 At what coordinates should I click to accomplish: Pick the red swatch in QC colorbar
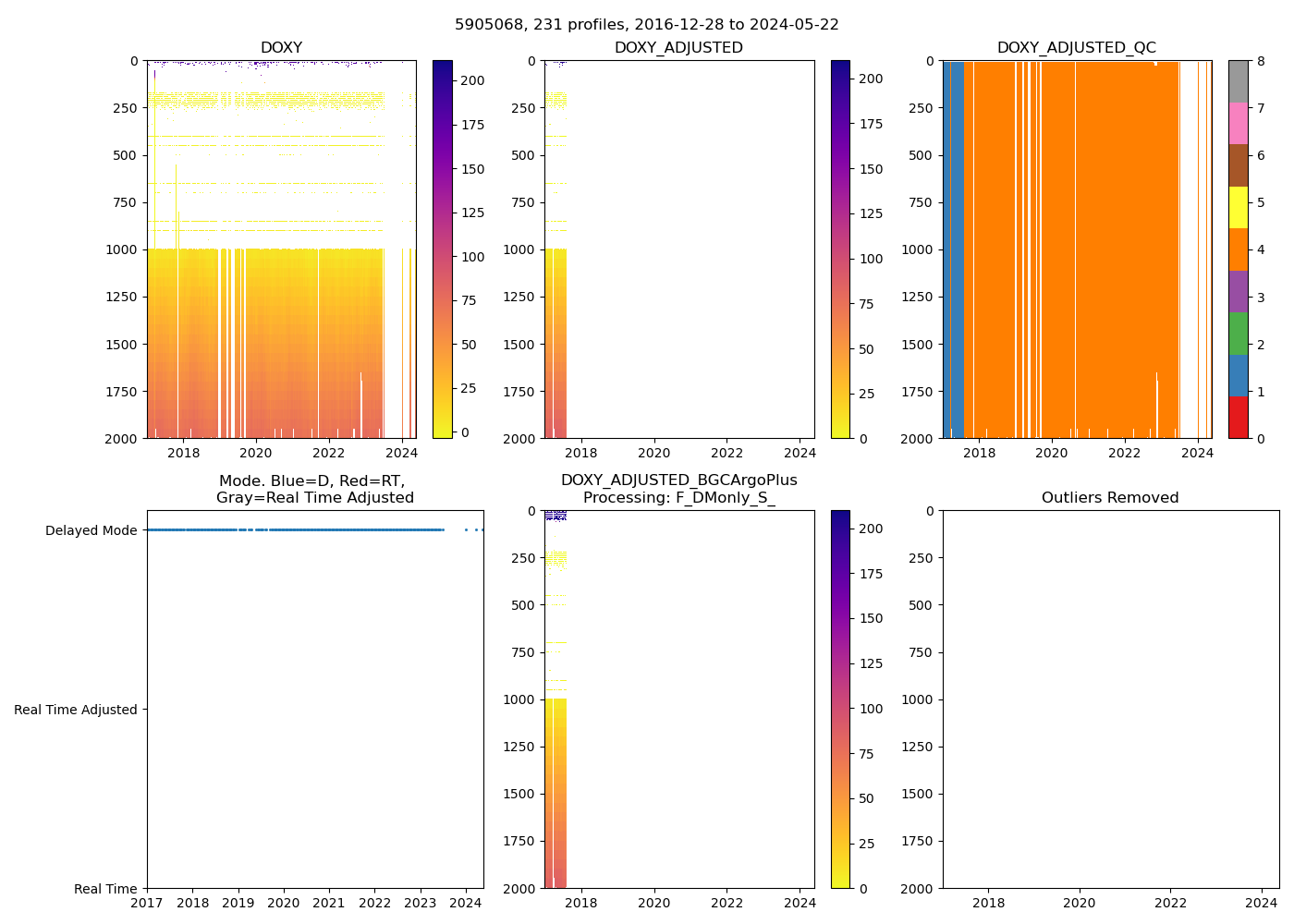coord(1238,417)
